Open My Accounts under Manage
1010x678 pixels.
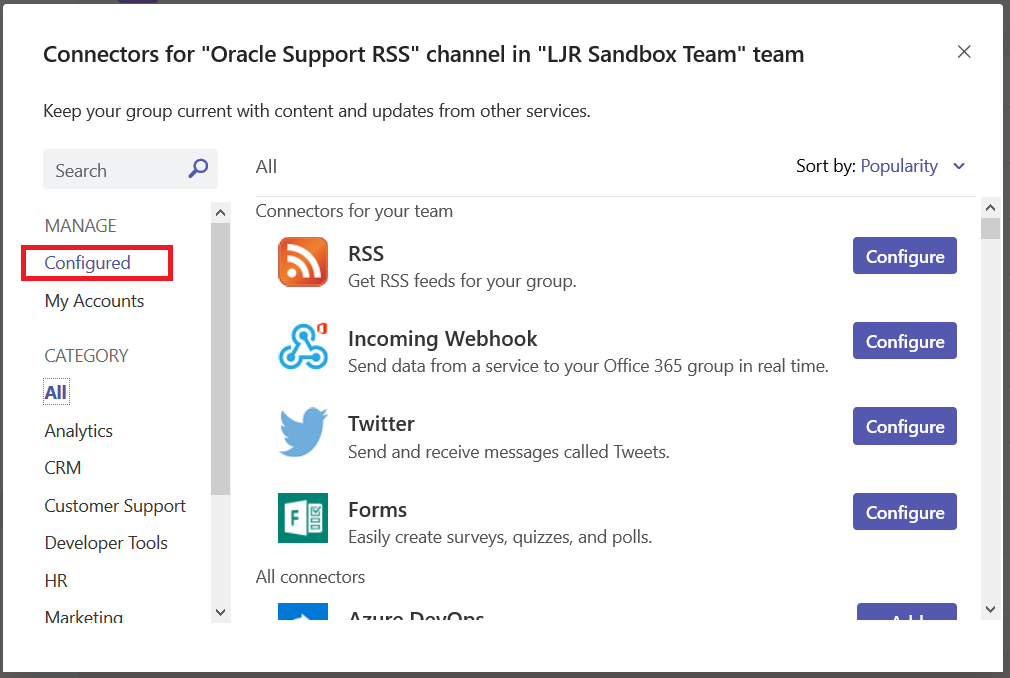[x=94, y=301]
